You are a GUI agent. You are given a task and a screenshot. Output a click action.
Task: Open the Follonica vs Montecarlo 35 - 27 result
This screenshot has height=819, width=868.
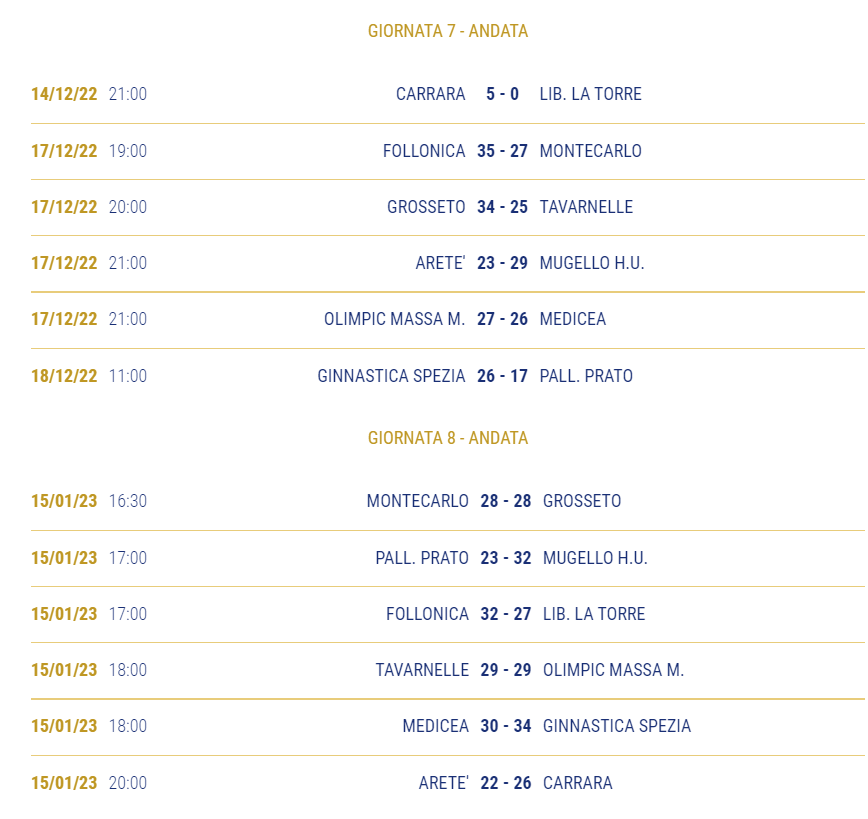(x=502, y=151)
